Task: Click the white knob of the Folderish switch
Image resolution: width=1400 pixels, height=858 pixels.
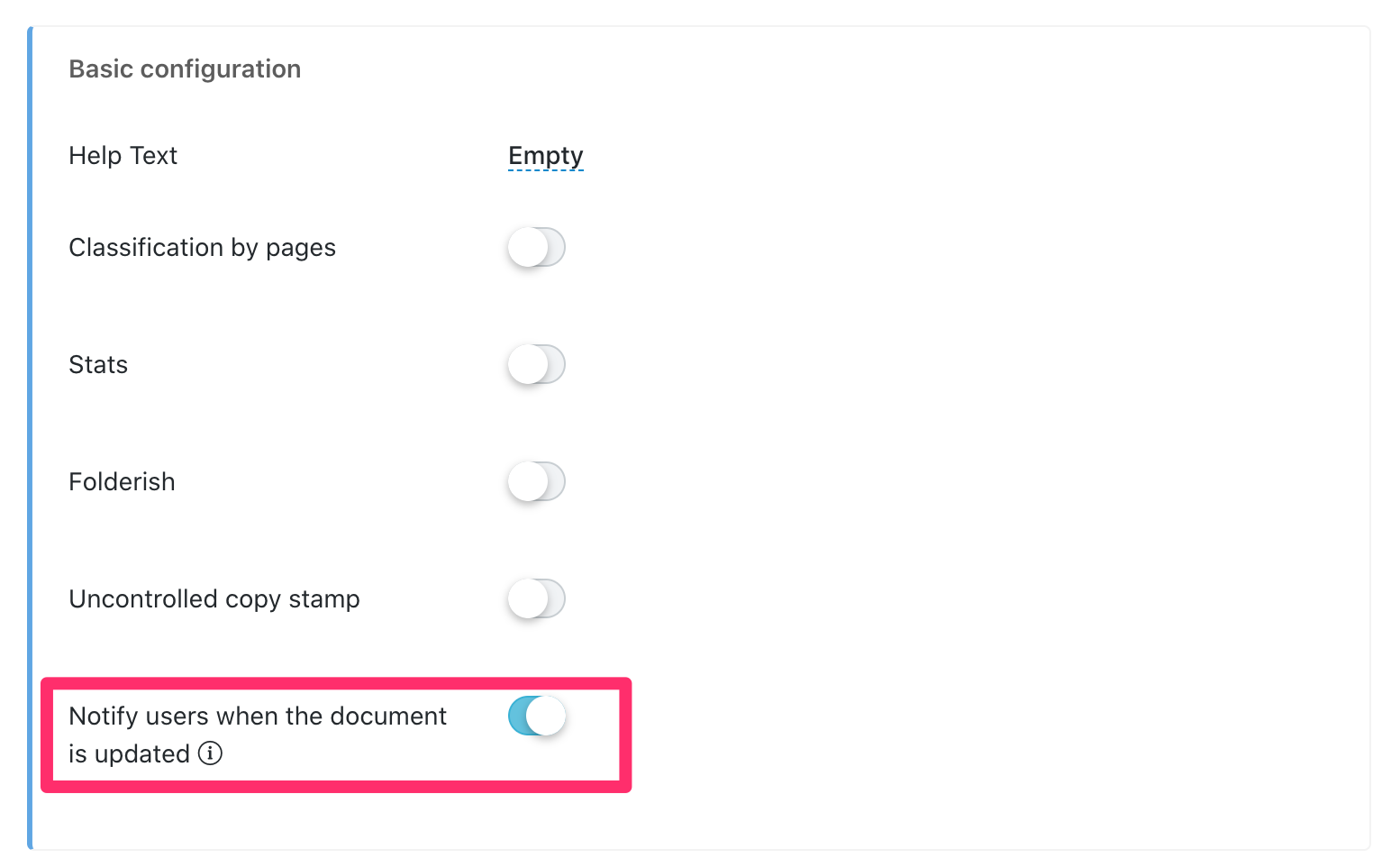Action: click(x=528, y=481)
